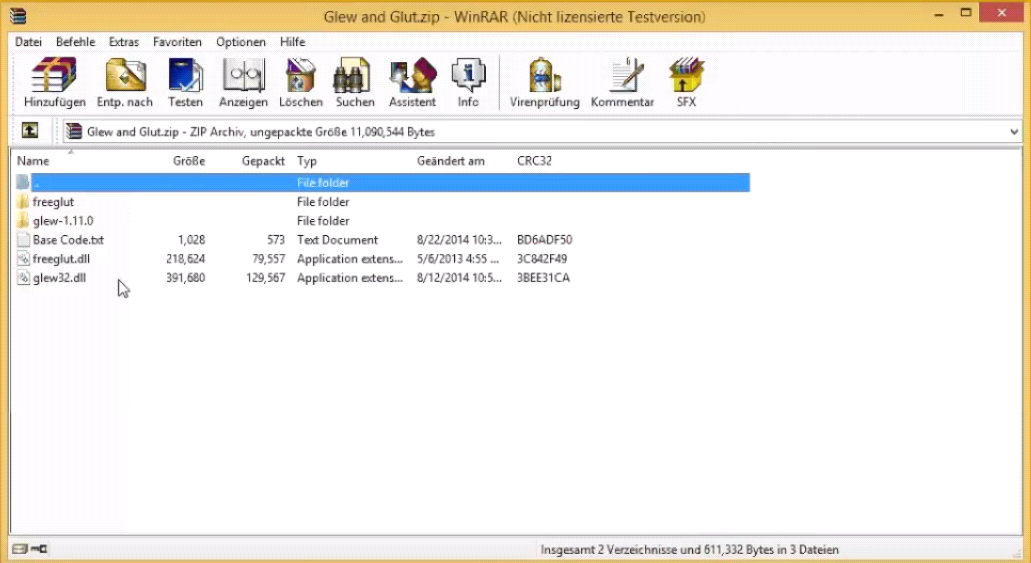Select the glew32.dll file icon

click(23, 278)
